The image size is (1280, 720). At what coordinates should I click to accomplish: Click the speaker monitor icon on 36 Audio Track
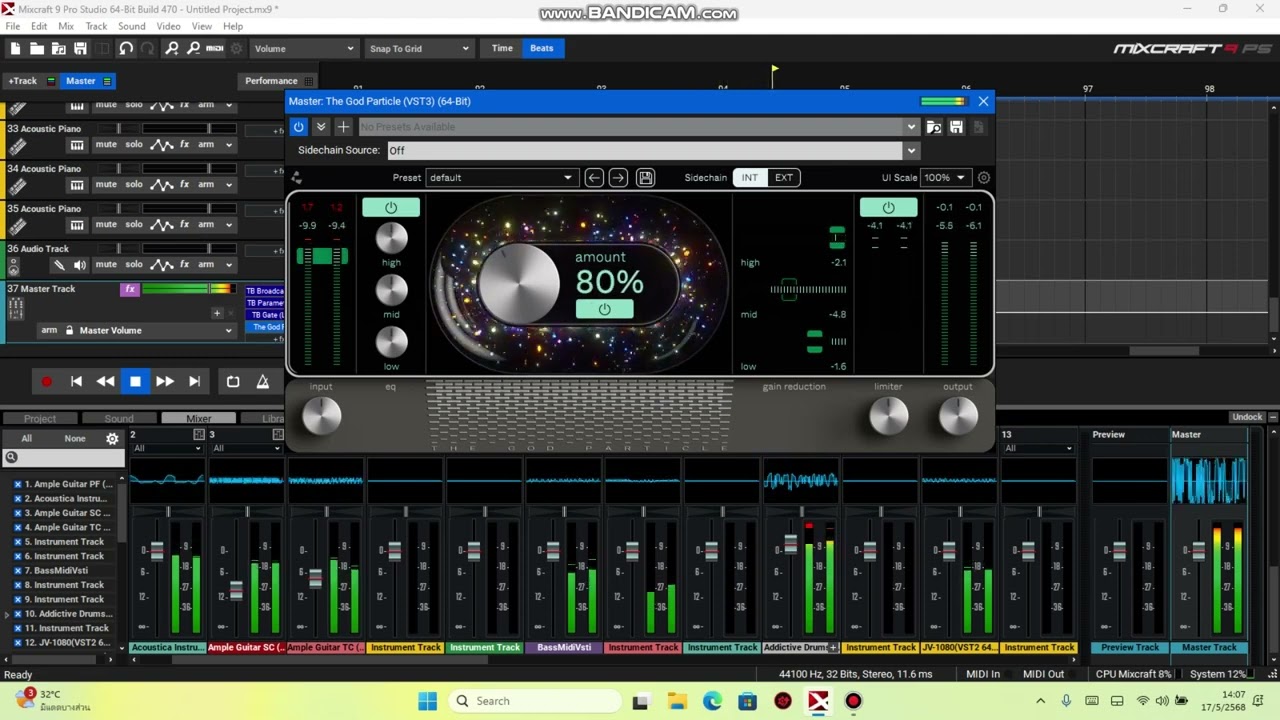point(80,265)
